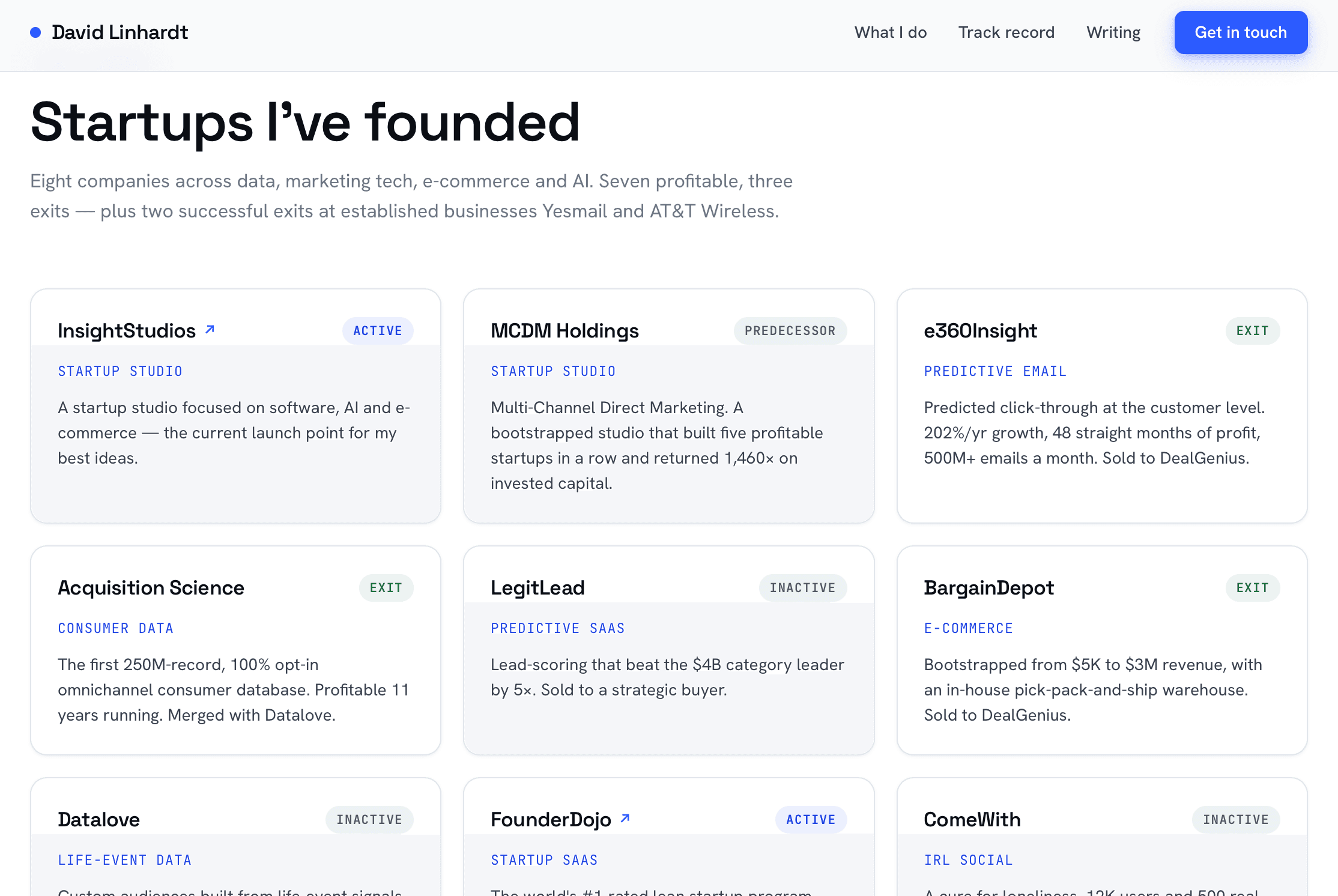
Task: Click the PREDICTIVE EMAIL label
Action: click(x=995, y=371)
